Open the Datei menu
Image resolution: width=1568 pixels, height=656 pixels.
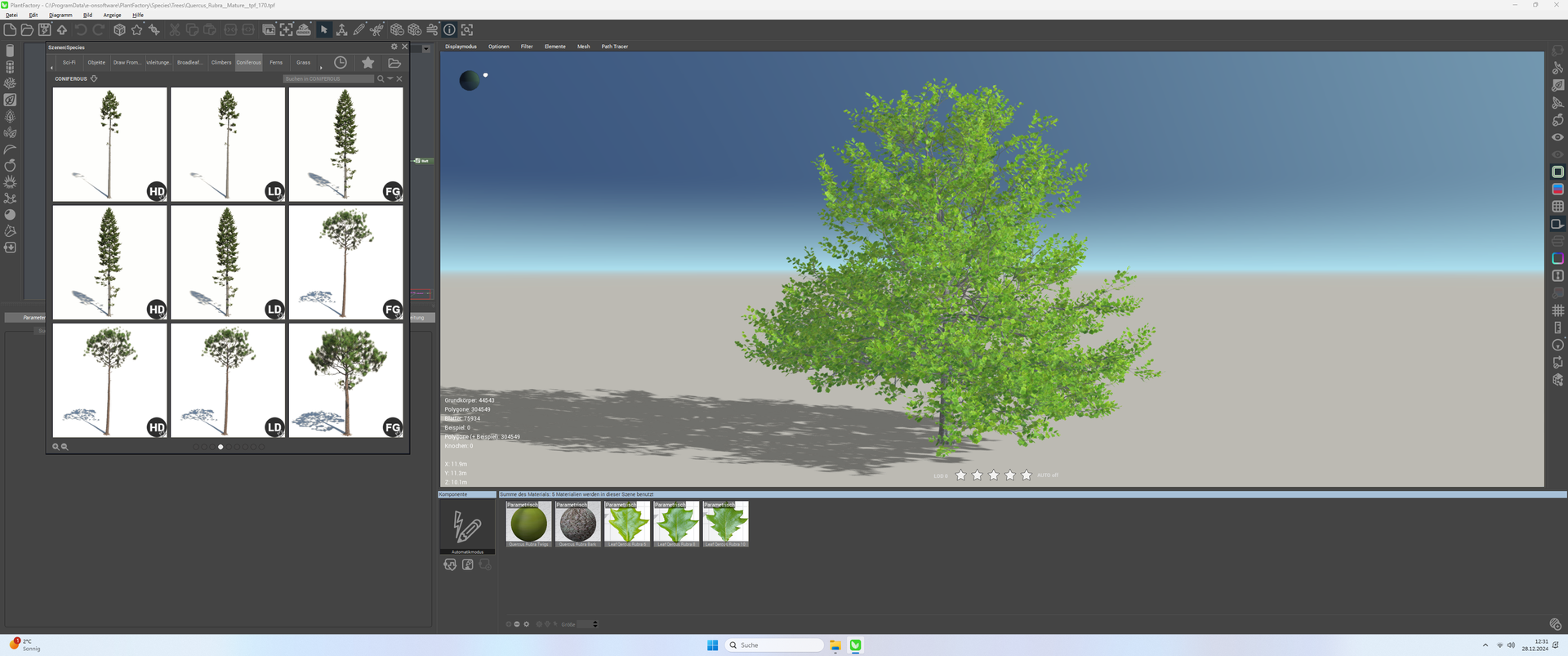(x=11, y=15)
